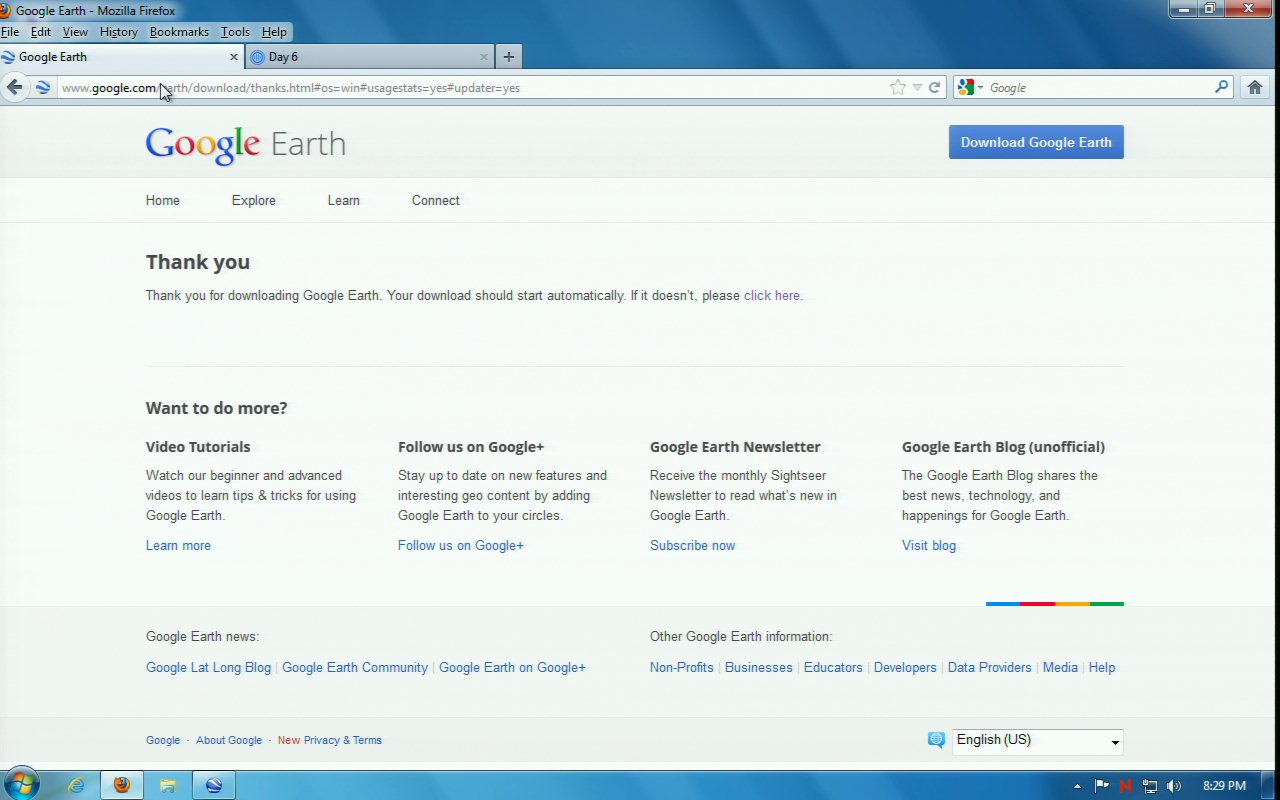The height and width of the screenshot is (800, 1280).
Task: Show hidden system tray icons
Action: tap(1077, 786)
